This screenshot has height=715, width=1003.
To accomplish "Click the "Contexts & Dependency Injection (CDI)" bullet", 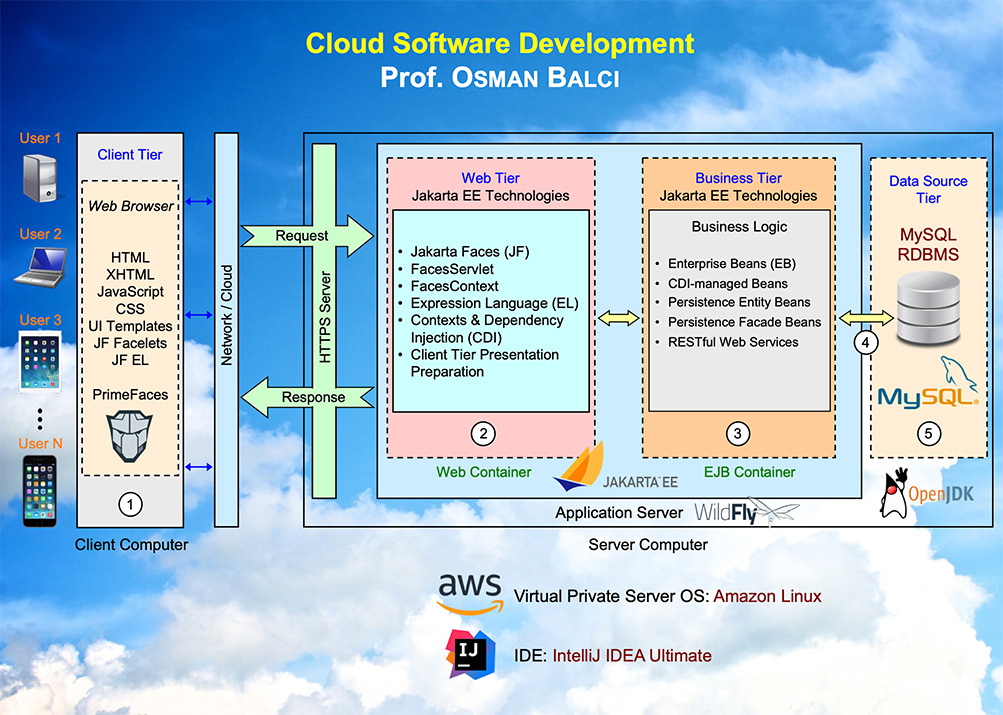I will click(x=487, y=329).
